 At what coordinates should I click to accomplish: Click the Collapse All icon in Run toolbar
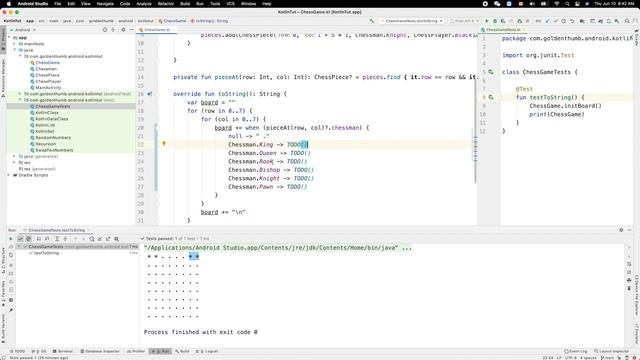coord(65,239)
